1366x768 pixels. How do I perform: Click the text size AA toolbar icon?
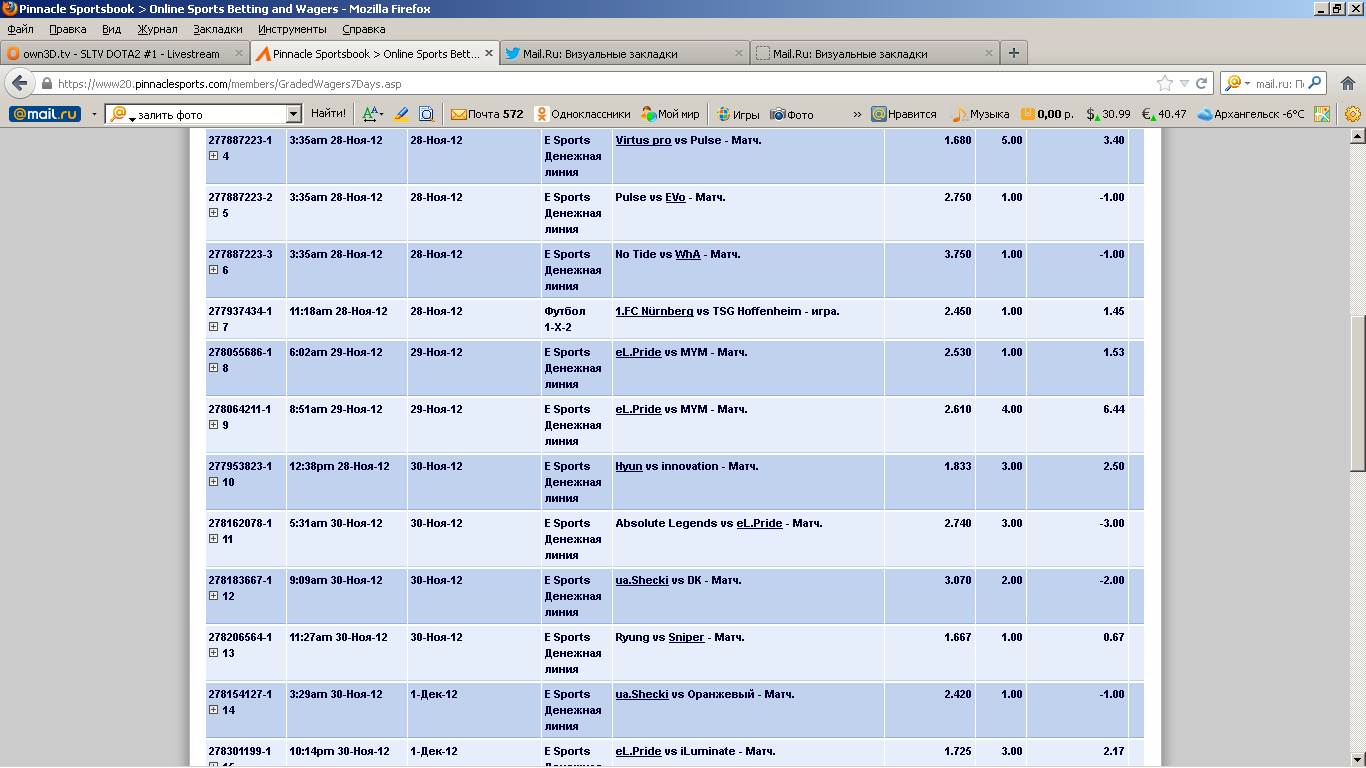(372, 114)
